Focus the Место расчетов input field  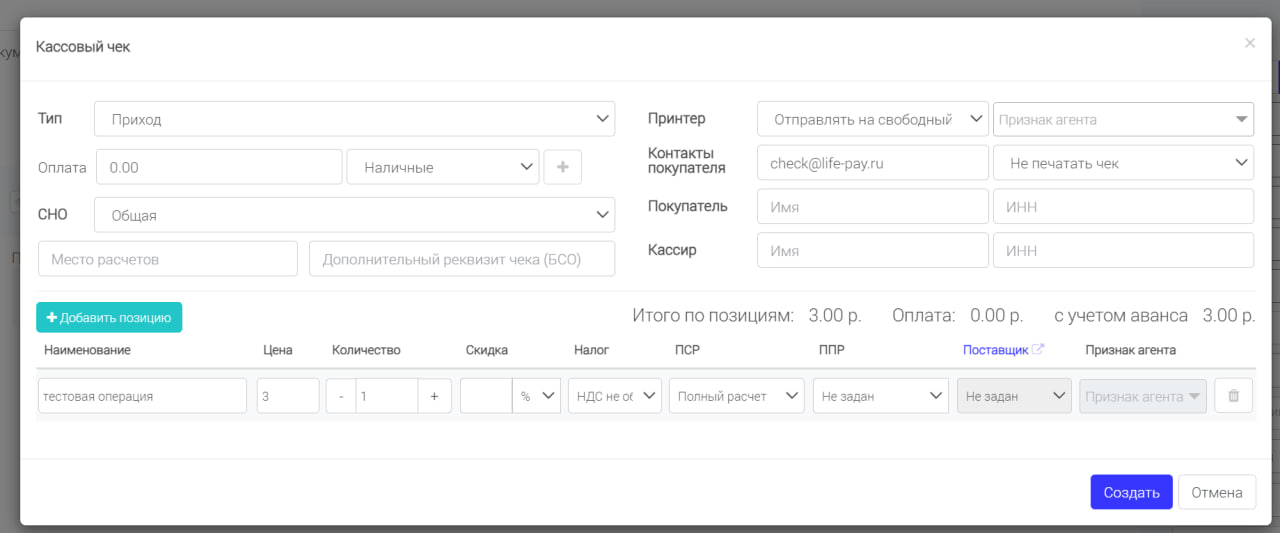click(x=168, y=259)
